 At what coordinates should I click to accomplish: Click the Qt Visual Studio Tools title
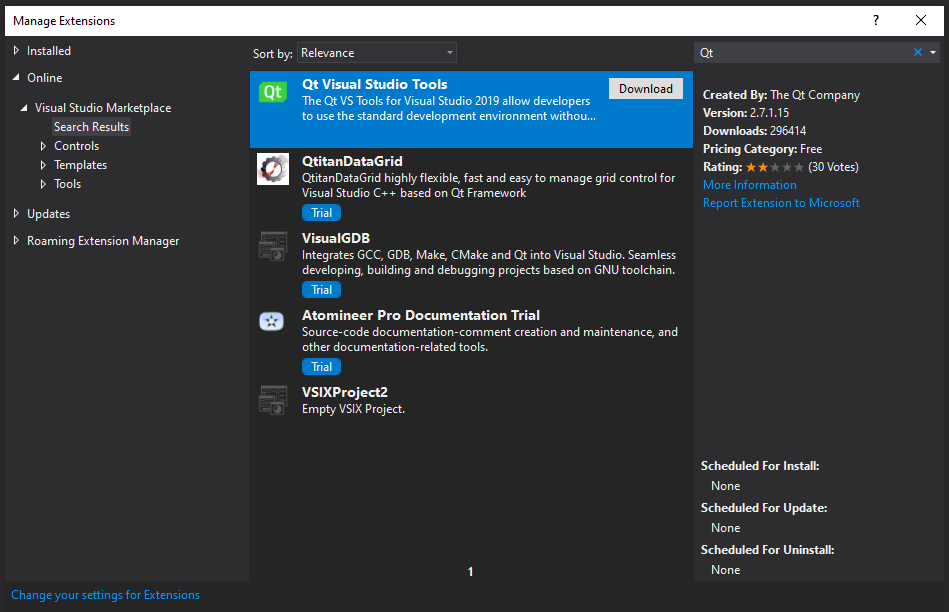tap(375, 84)
